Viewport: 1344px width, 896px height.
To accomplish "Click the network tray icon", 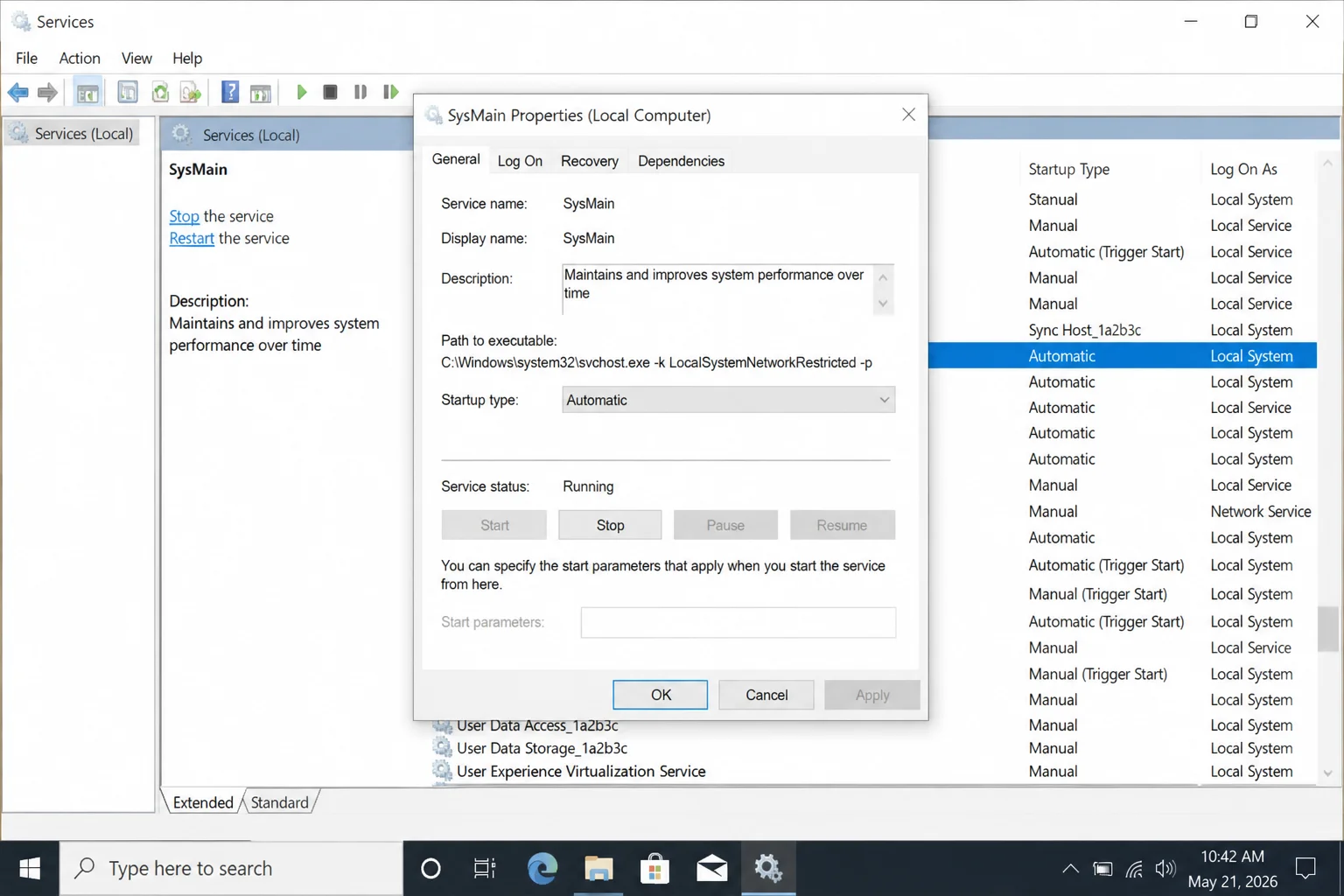I will tap(1134, 869).
